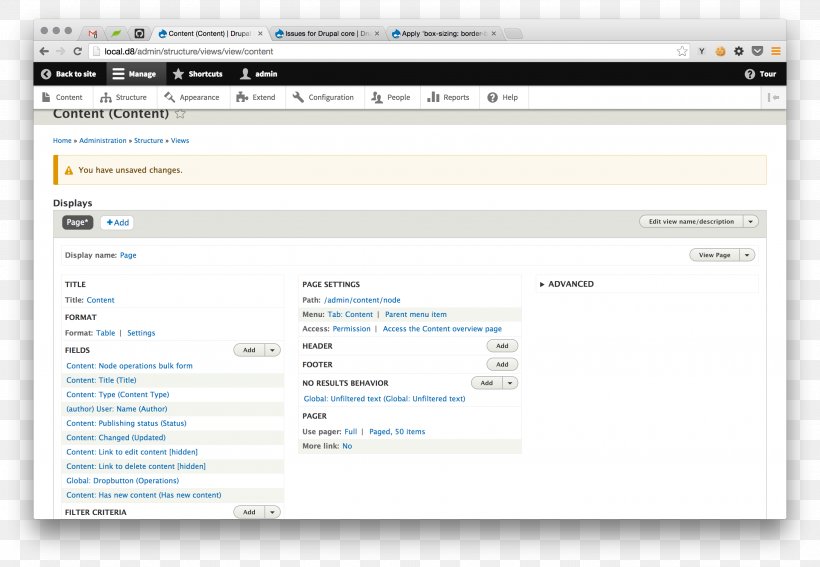This screenshot has width=820, height=567.
Task: Click Add button in FOOTER section
Action: click(x=502, y=364)
